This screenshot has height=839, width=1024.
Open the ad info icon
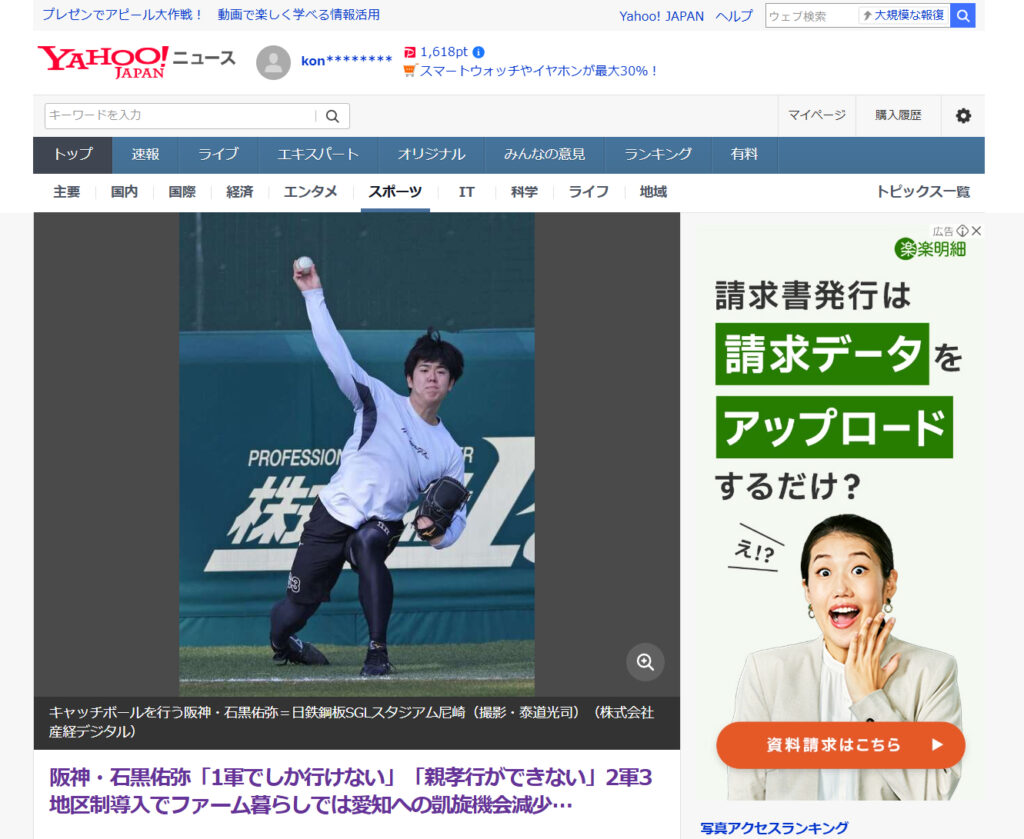(x=962, y=231)
